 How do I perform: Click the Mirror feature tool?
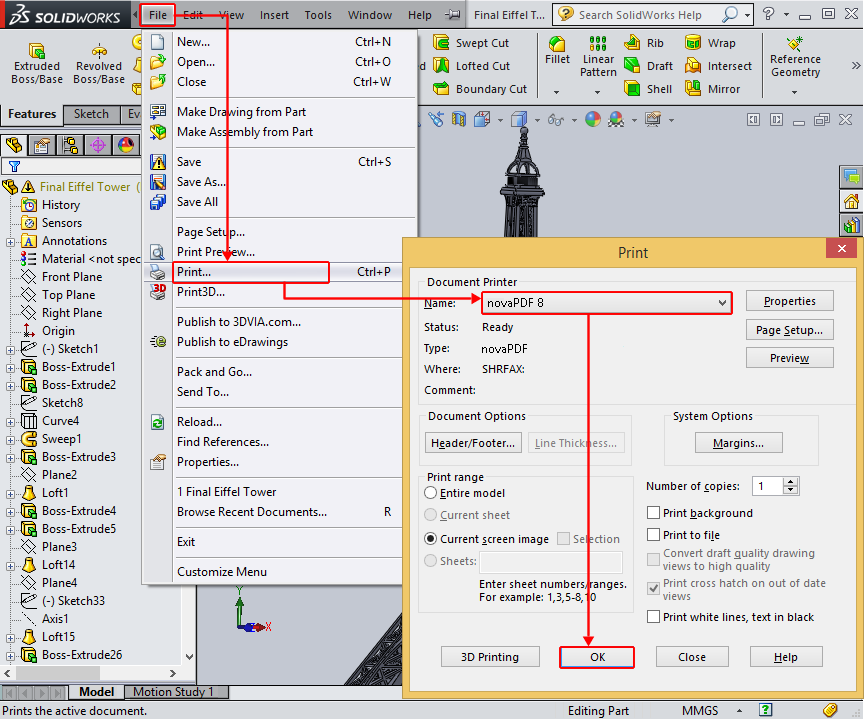[x=712, y=88]
